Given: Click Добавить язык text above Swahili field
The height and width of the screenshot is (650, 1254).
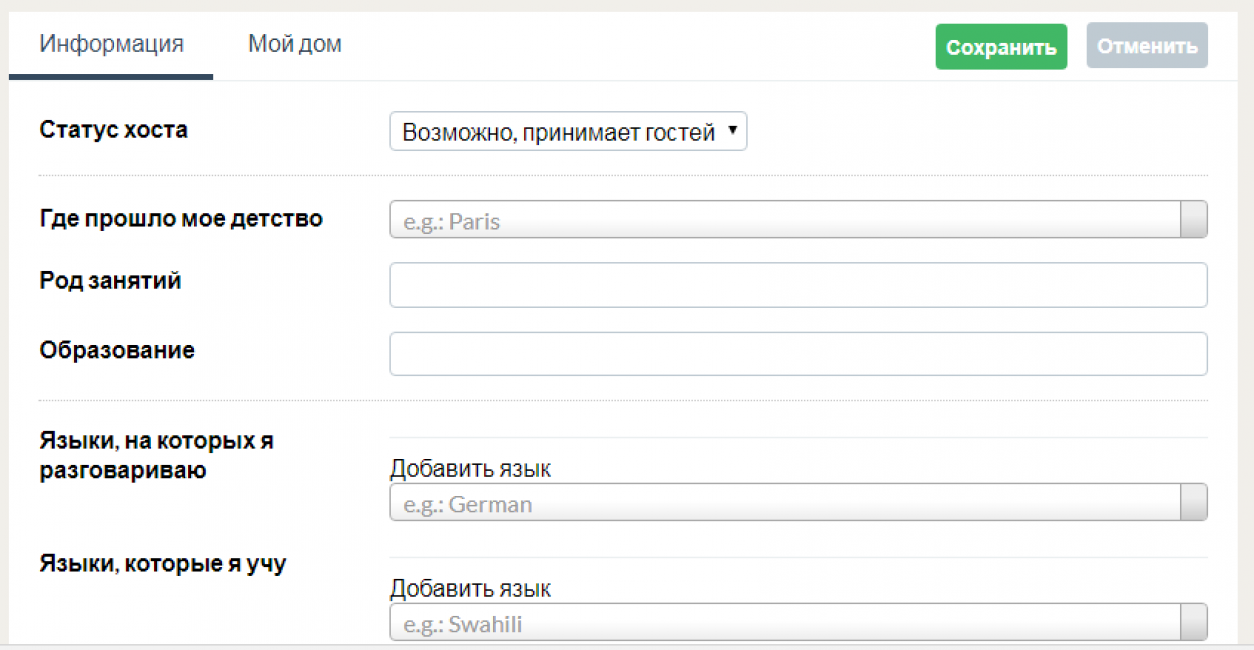Looking at the screenshot, I should point(470,589).
